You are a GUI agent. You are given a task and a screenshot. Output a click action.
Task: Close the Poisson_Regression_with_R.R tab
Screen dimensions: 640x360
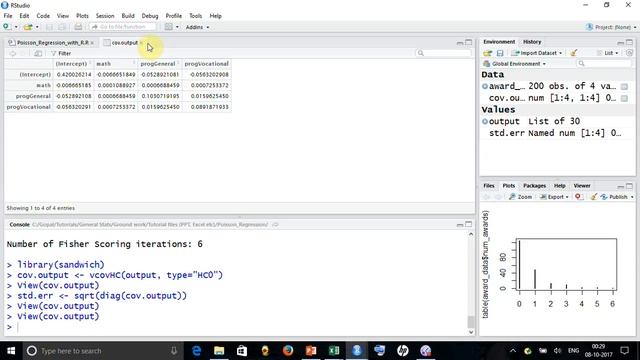tap(92, 43)
